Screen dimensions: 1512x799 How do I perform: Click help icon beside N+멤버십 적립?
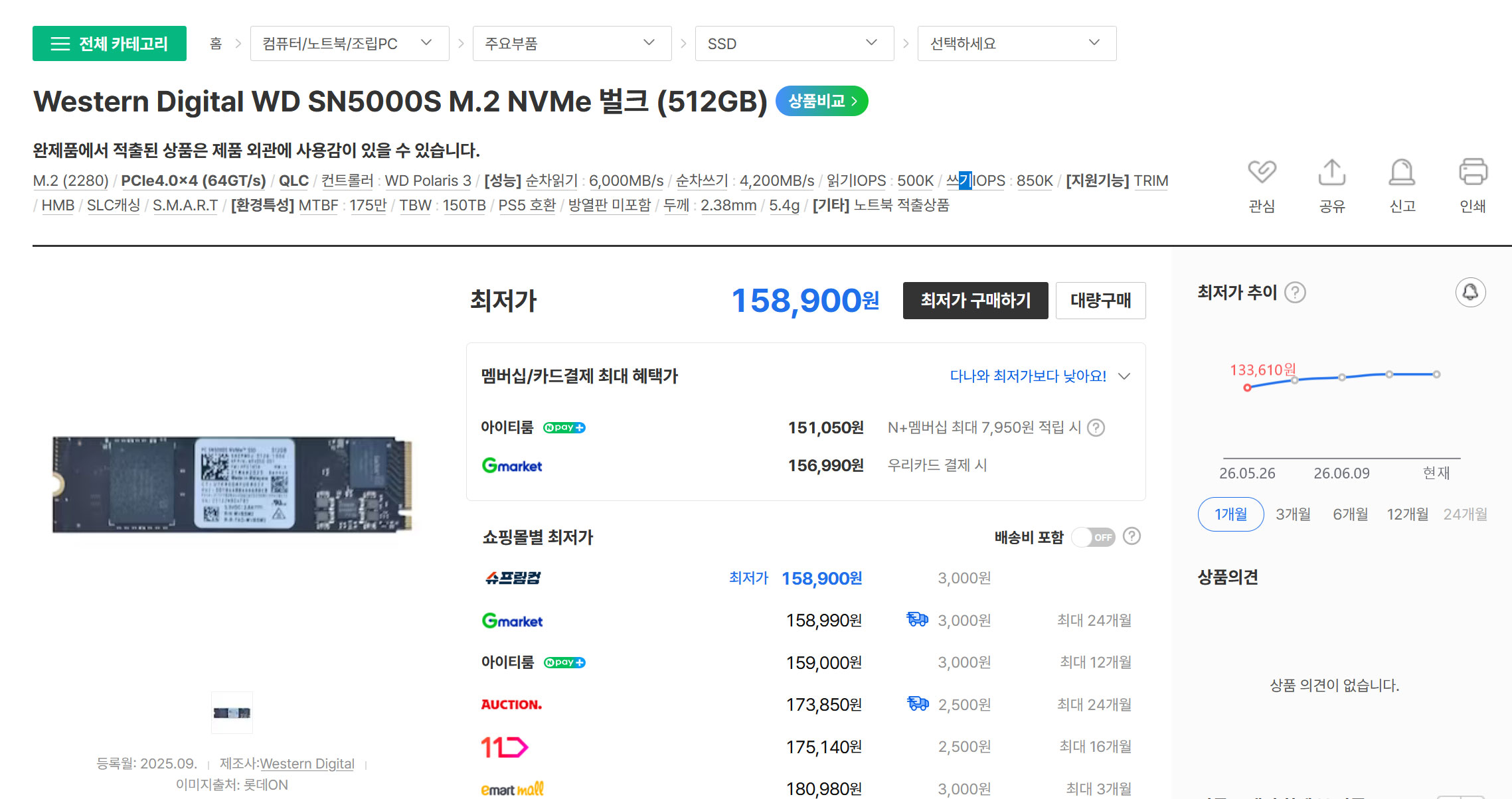coord(1096,427)
